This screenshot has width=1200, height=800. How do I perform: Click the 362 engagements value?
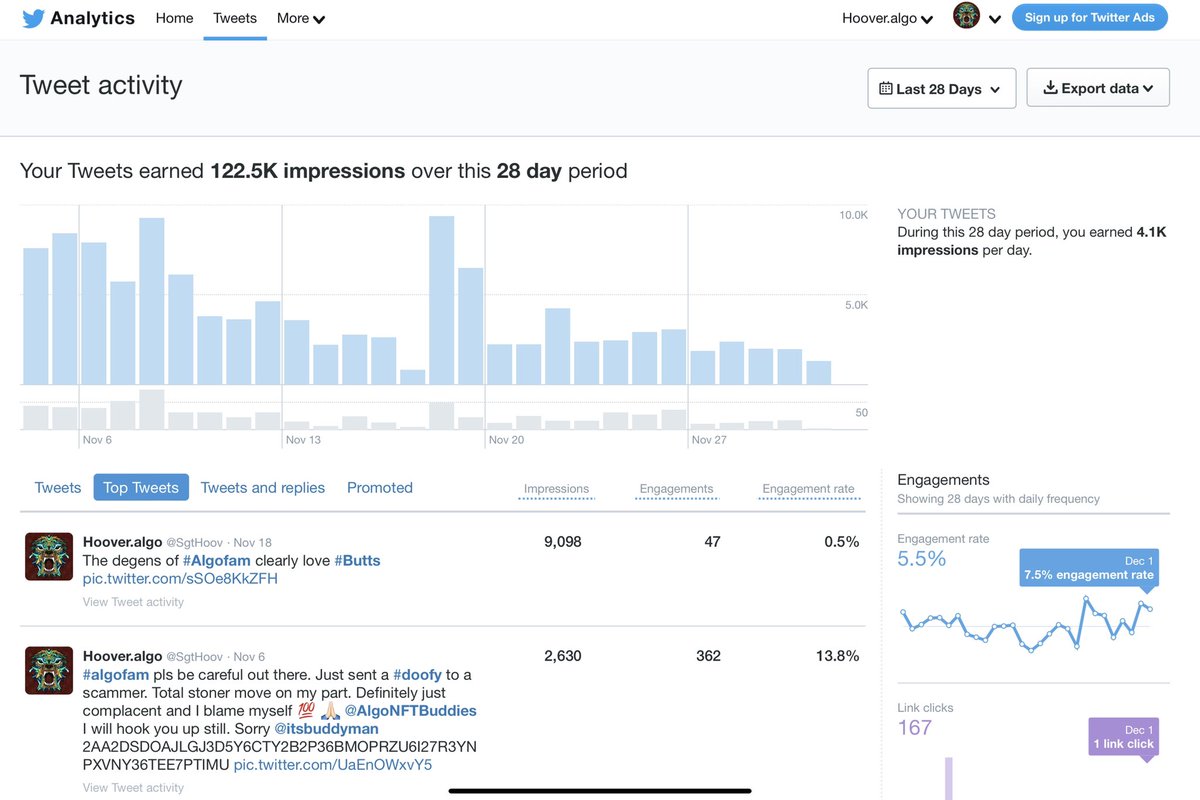pyautogui.click(x=709, y=656)
